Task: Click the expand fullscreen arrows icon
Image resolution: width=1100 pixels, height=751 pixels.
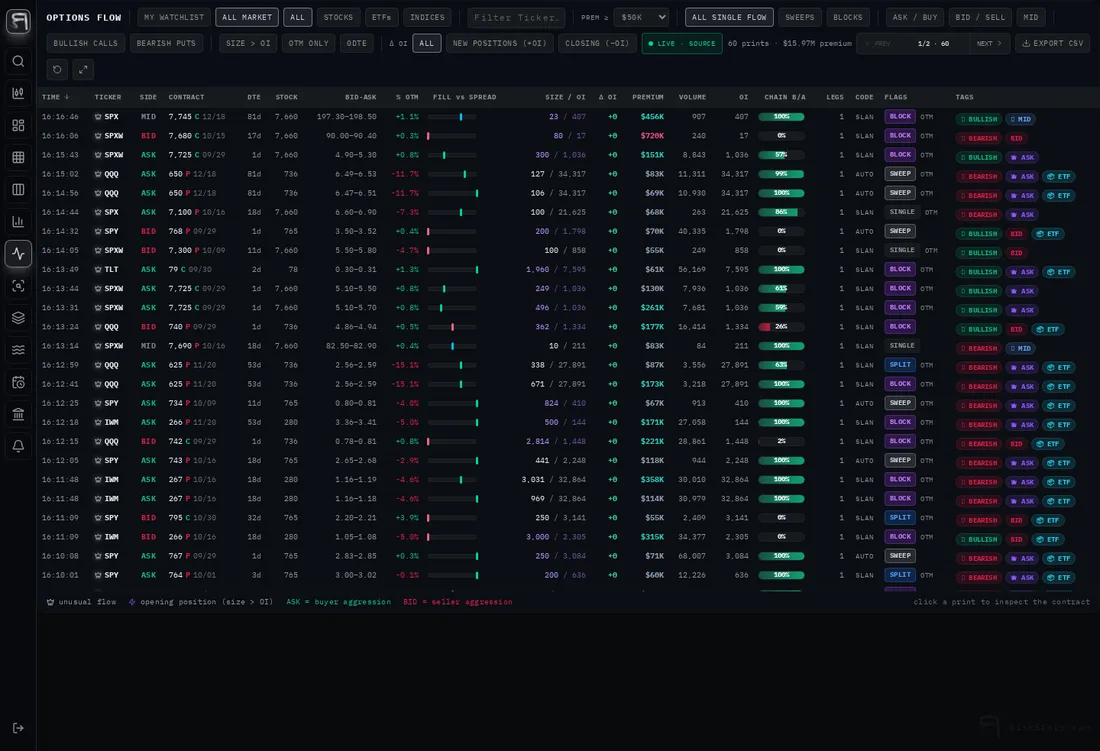Action: pyautogui.click(x=83, y=69)
